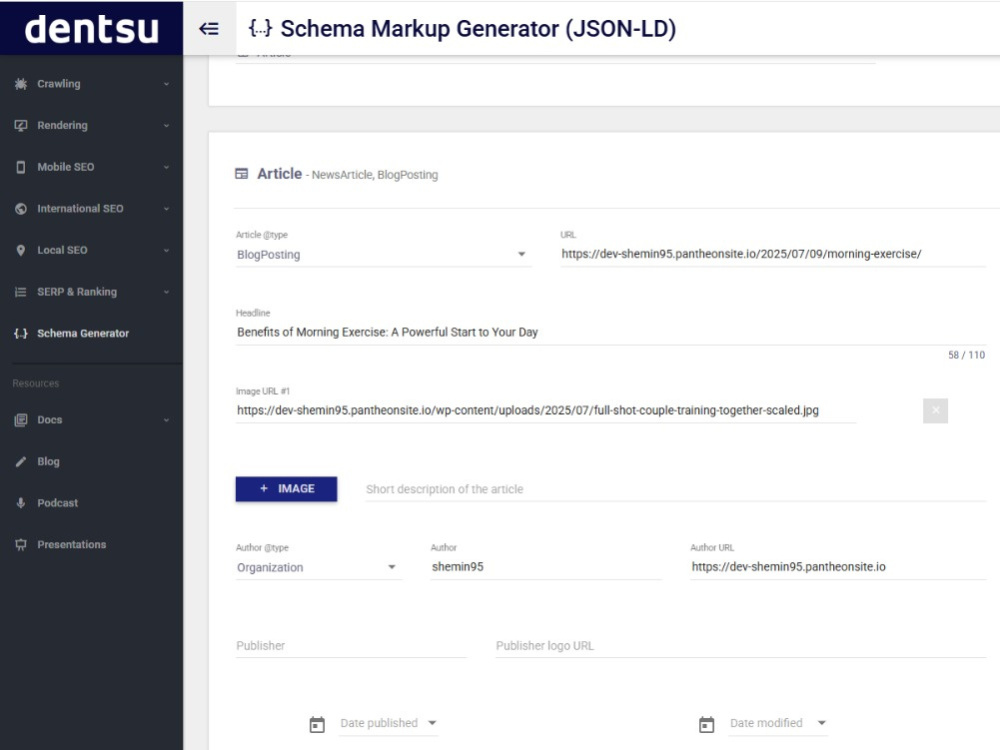Image resolution: width=1000 pixels, height=750 pixels.
Task: Click the dentsu logo
Action: pos(91,29)
